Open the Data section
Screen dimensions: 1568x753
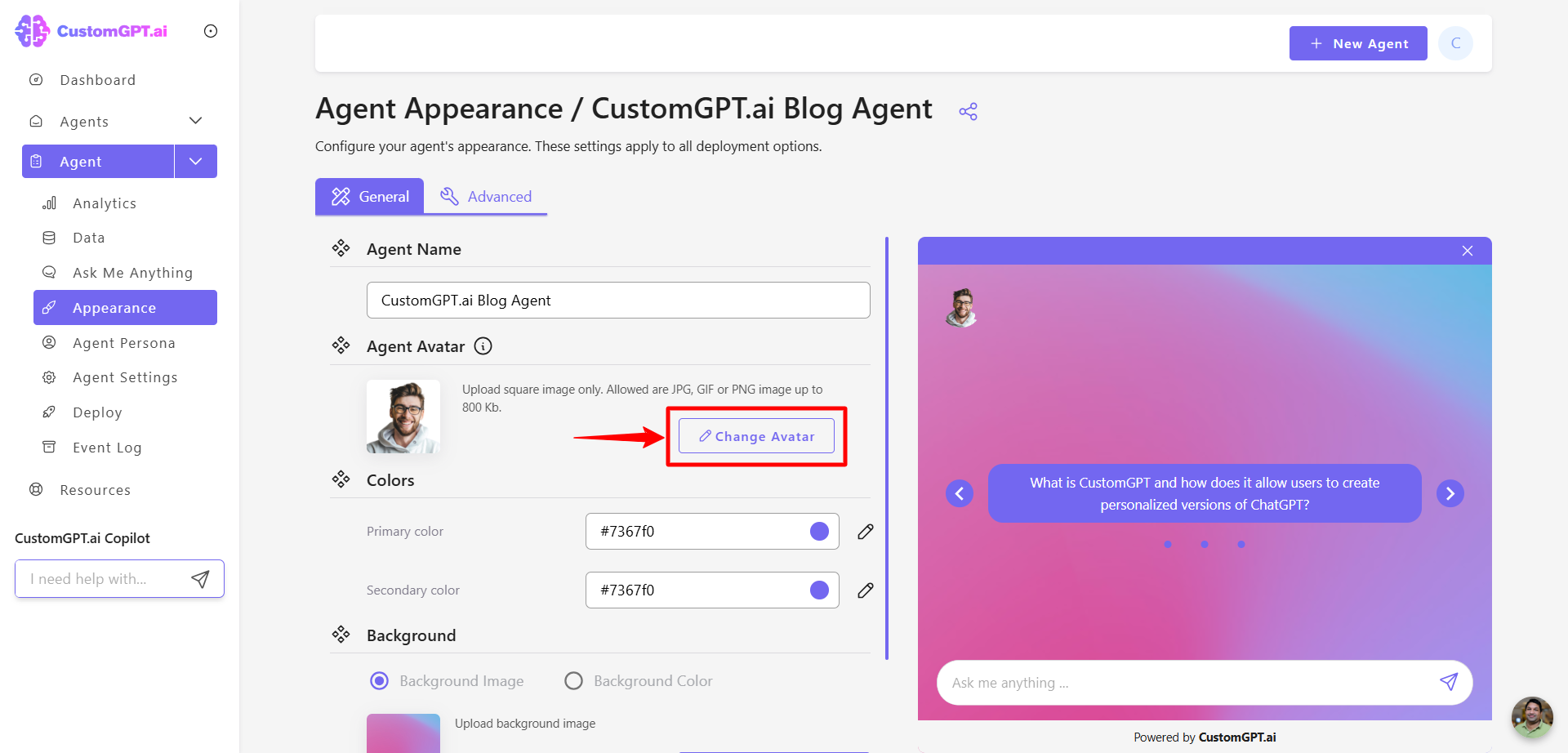(89, 238)
